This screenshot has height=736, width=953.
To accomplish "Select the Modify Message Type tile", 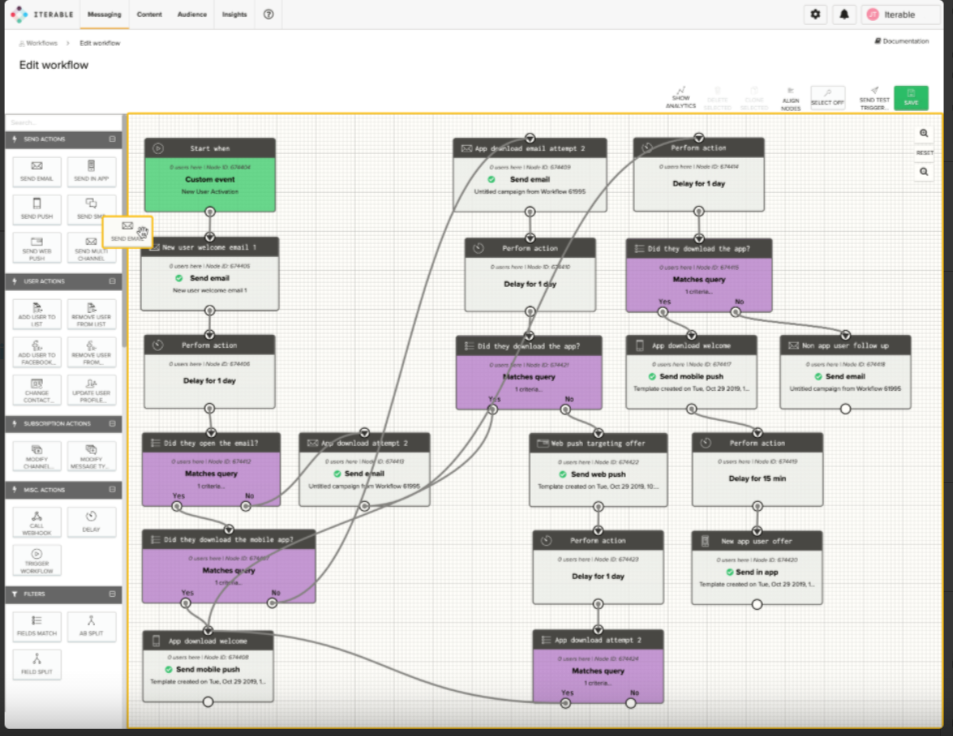I will point(91,456).
